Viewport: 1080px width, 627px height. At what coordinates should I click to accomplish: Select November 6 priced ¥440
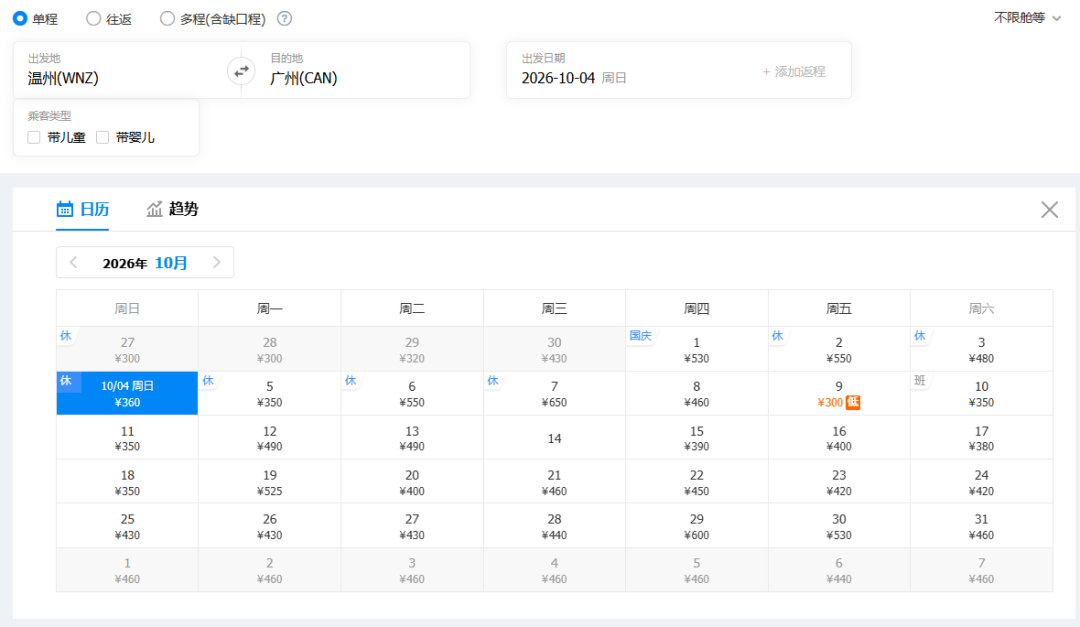pos(839,571)
